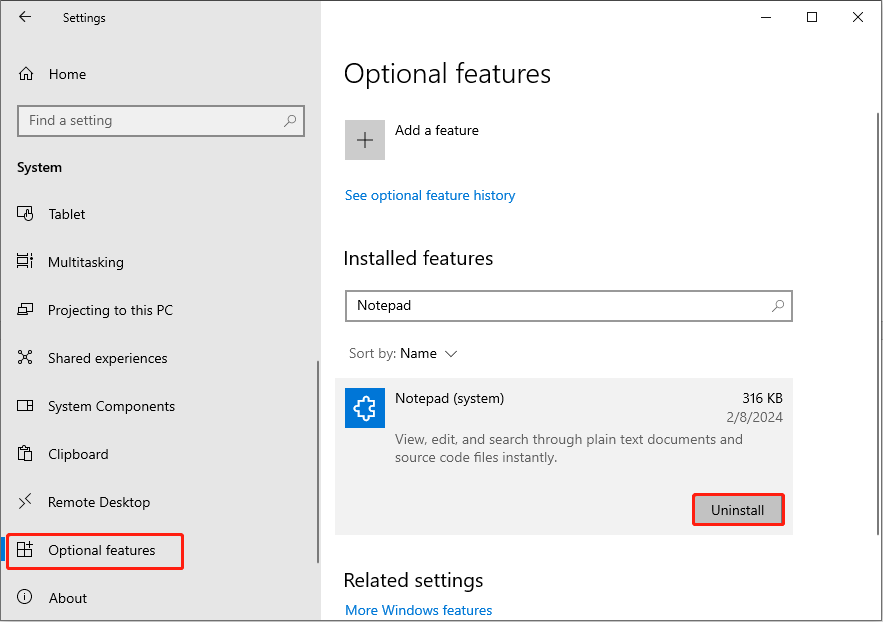This screenshot has width=883, height=622.
Task: Go to Shared experiences
Action: coord(108,358)
